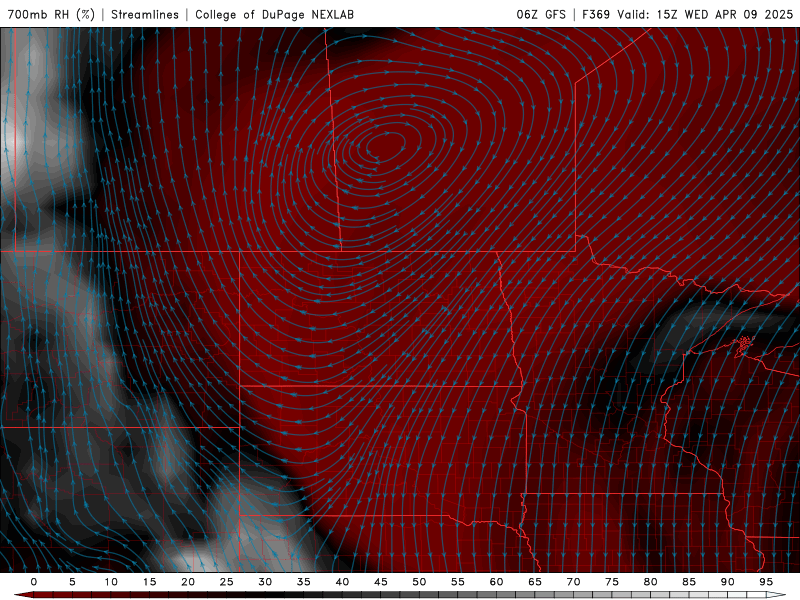Click the "50" label on the color scale
Screen dimensions: 800x600
pyautogui.click(x=419, y=582)
